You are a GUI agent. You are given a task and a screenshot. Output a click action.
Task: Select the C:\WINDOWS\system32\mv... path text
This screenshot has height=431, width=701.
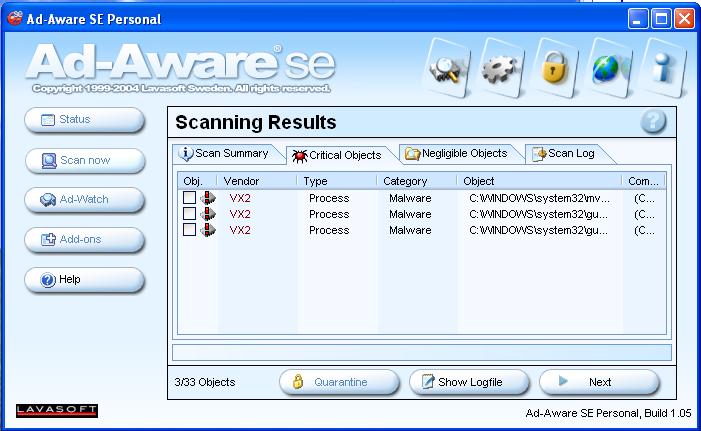539,198
